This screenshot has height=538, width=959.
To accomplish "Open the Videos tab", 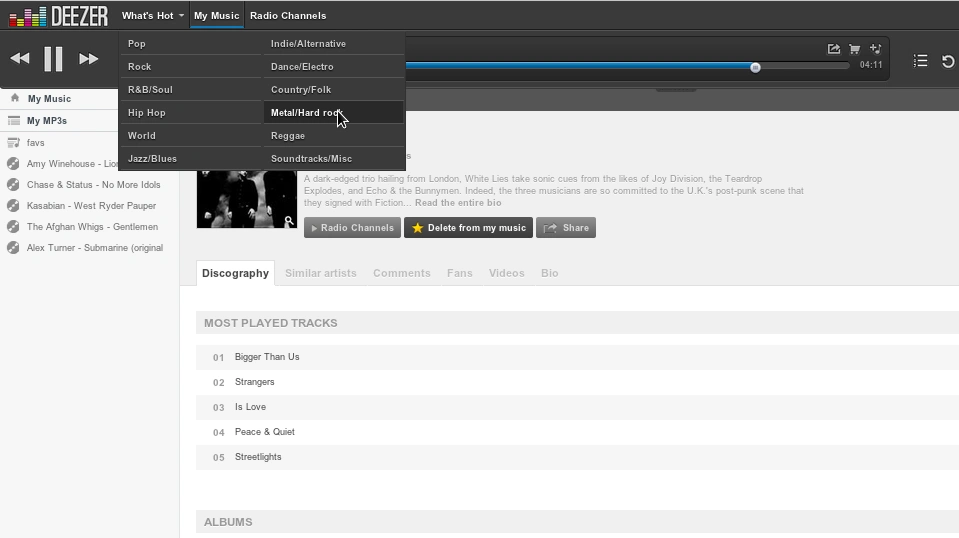I will click(x=506, y=273).
